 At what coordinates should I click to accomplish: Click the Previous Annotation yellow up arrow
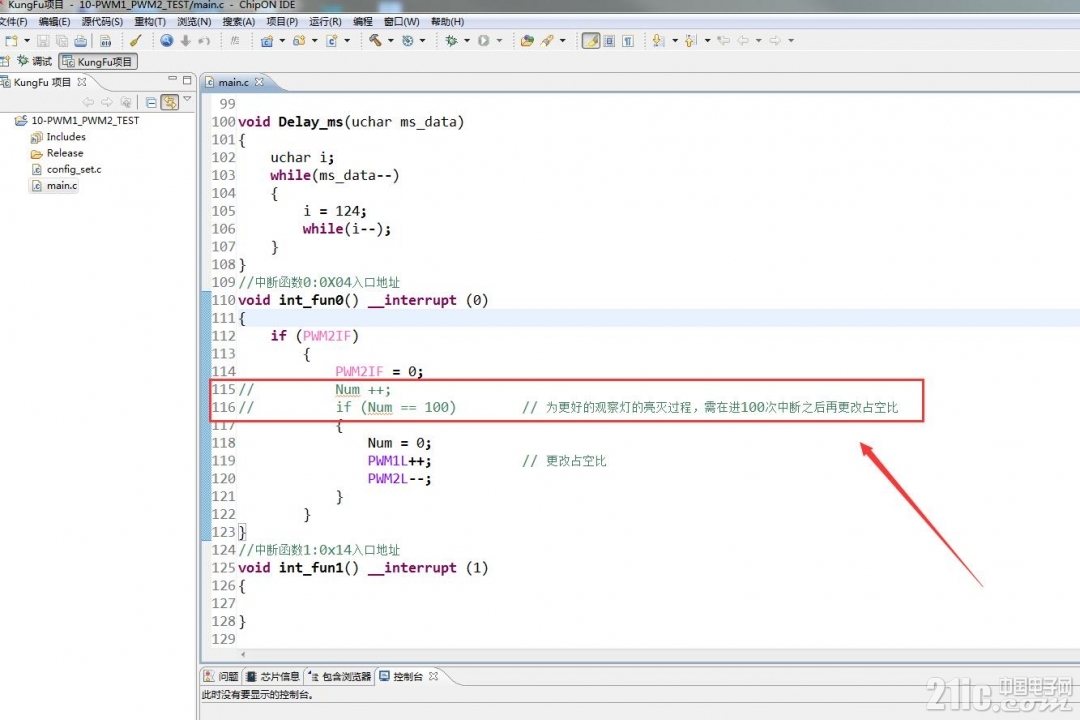[x=691, y=41]
